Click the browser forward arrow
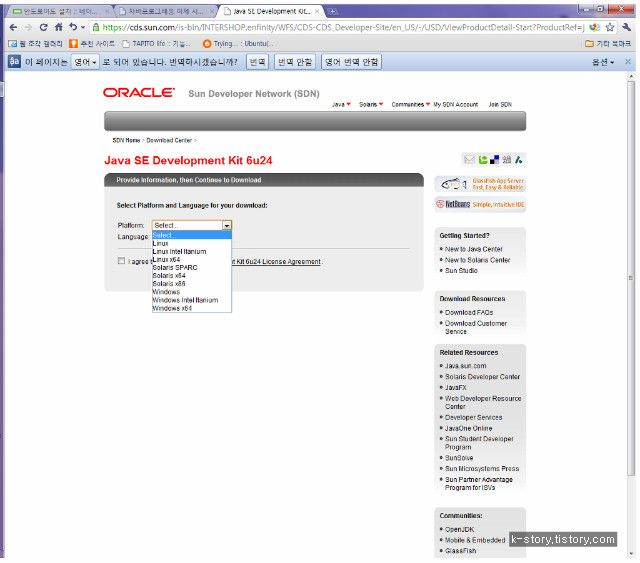The width and height of the screenshot is (640, 563). 28,27
